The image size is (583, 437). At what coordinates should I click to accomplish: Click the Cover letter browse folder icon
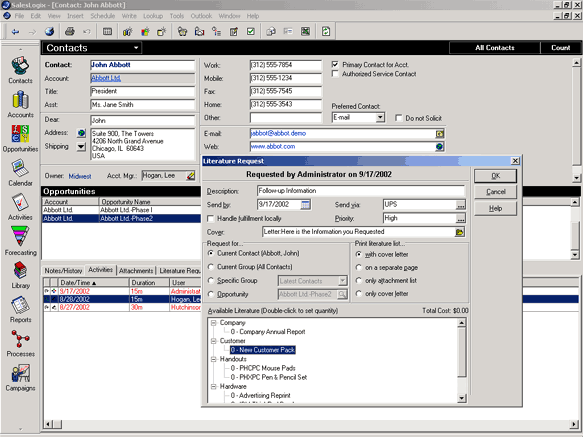point(460,232)
